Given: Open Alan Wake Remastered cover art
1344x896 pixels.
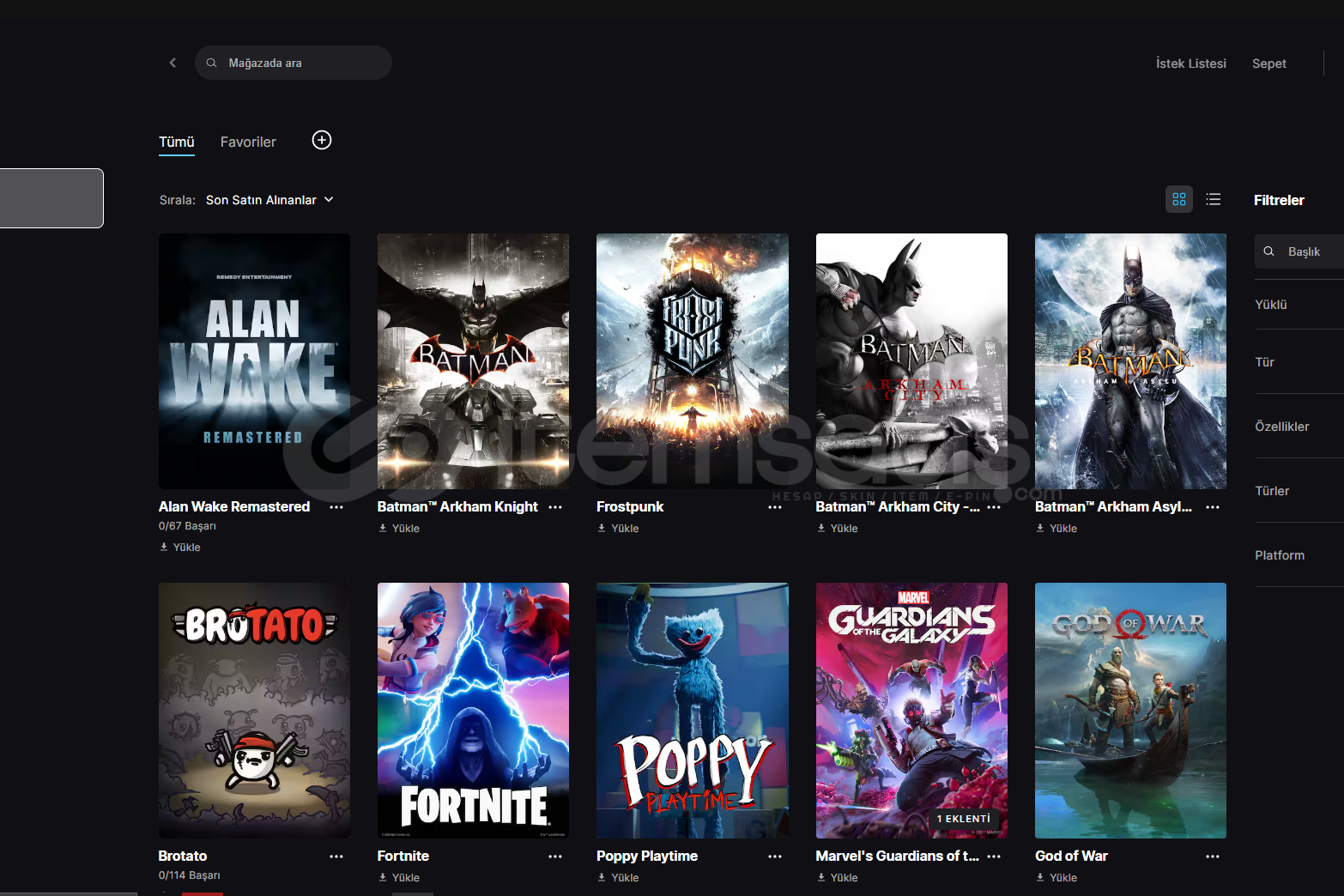Looking at the screenshot, I should [254, 361].
